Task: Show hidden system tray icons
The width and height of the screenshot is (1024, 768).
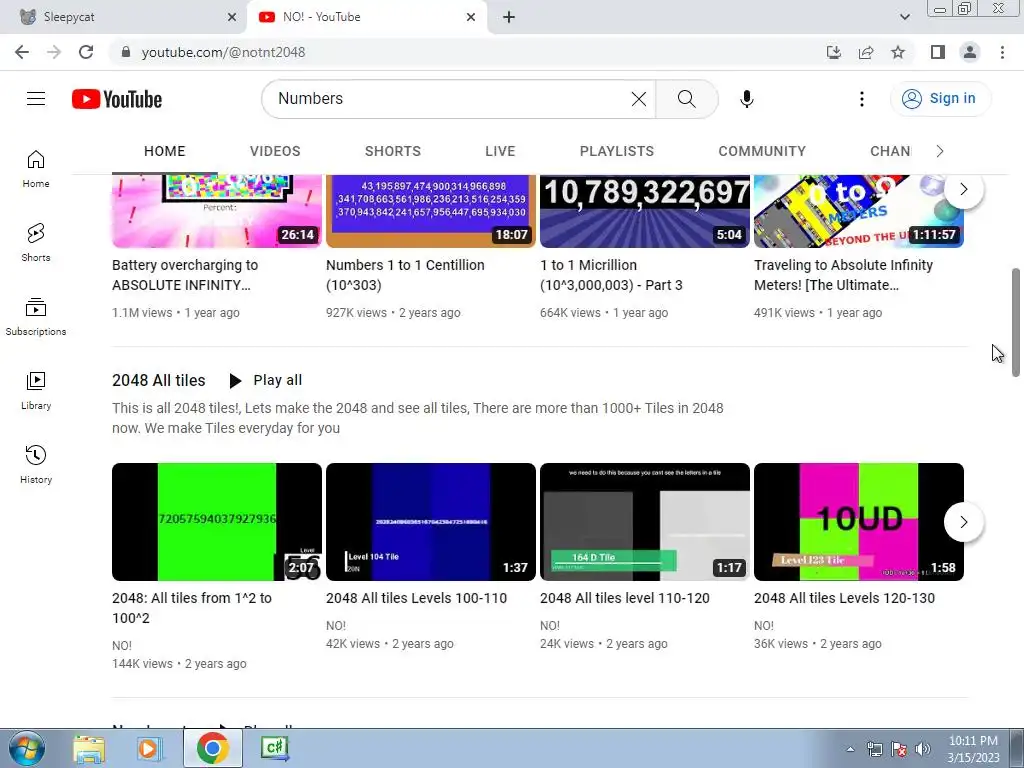Action: [x=850, y=749]
